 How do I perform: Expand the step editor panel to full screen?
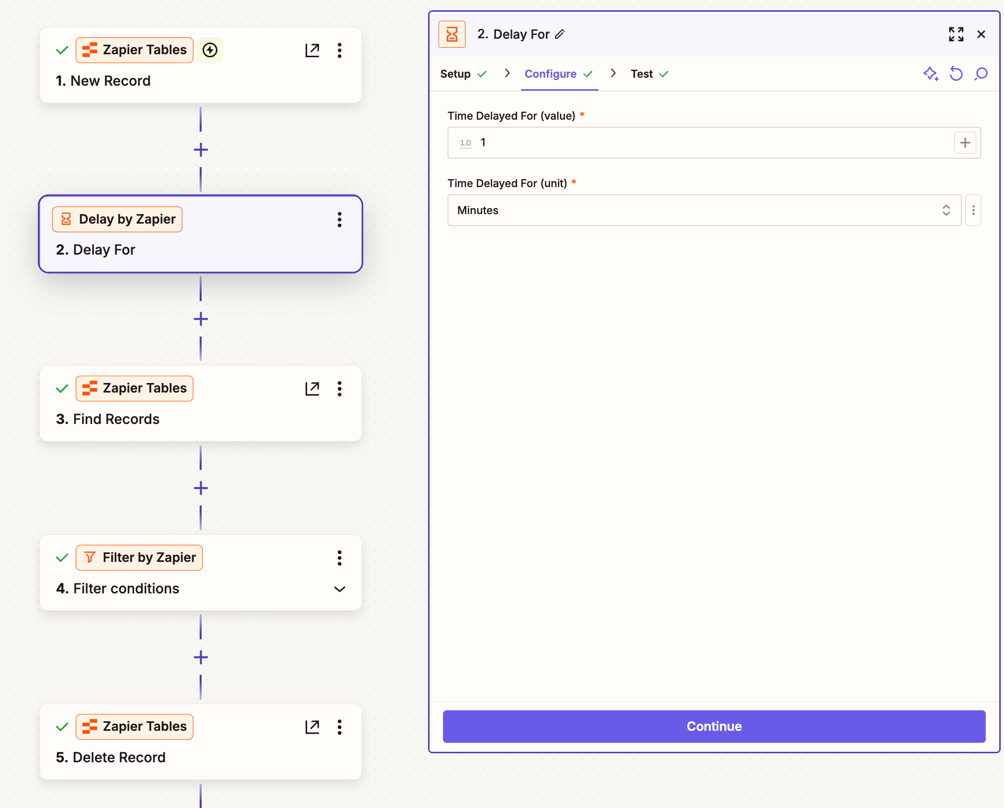956,35
